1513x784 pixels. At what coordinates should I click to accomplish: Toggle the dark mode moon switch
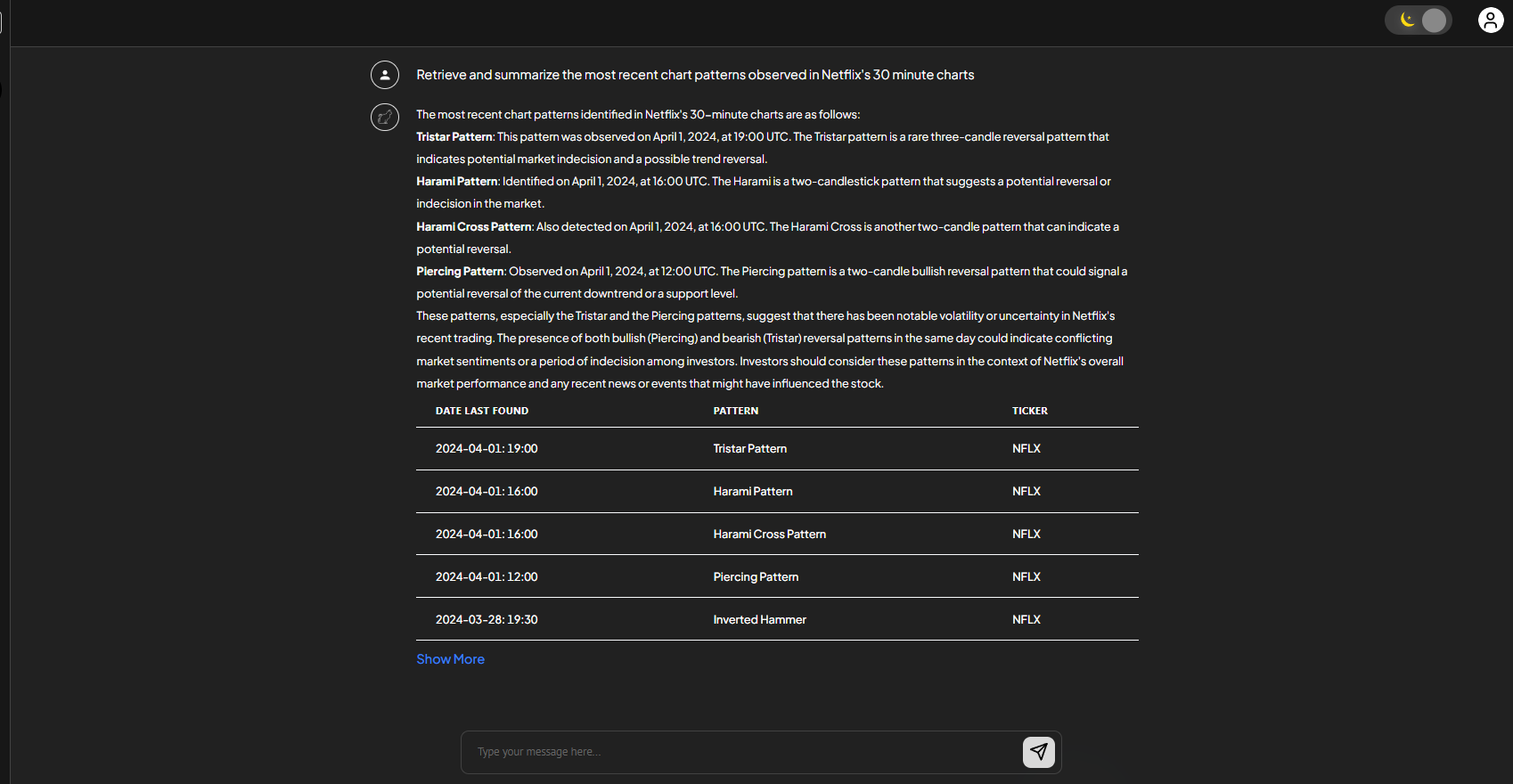pos(1418,20)
